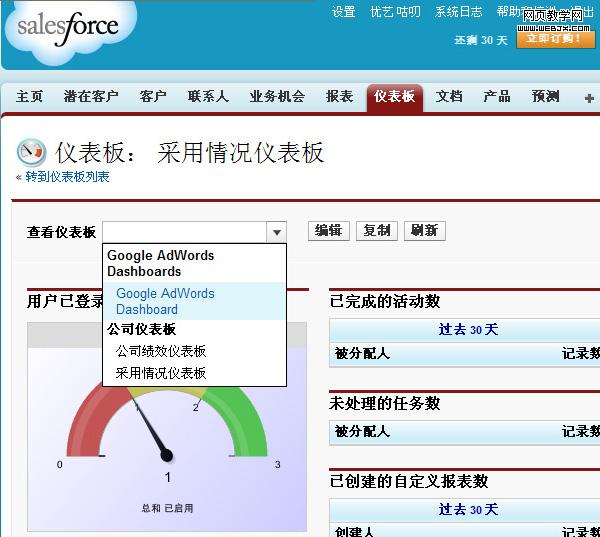
Task: Click the orange 立即订购 button
Action: pos(555,39)
